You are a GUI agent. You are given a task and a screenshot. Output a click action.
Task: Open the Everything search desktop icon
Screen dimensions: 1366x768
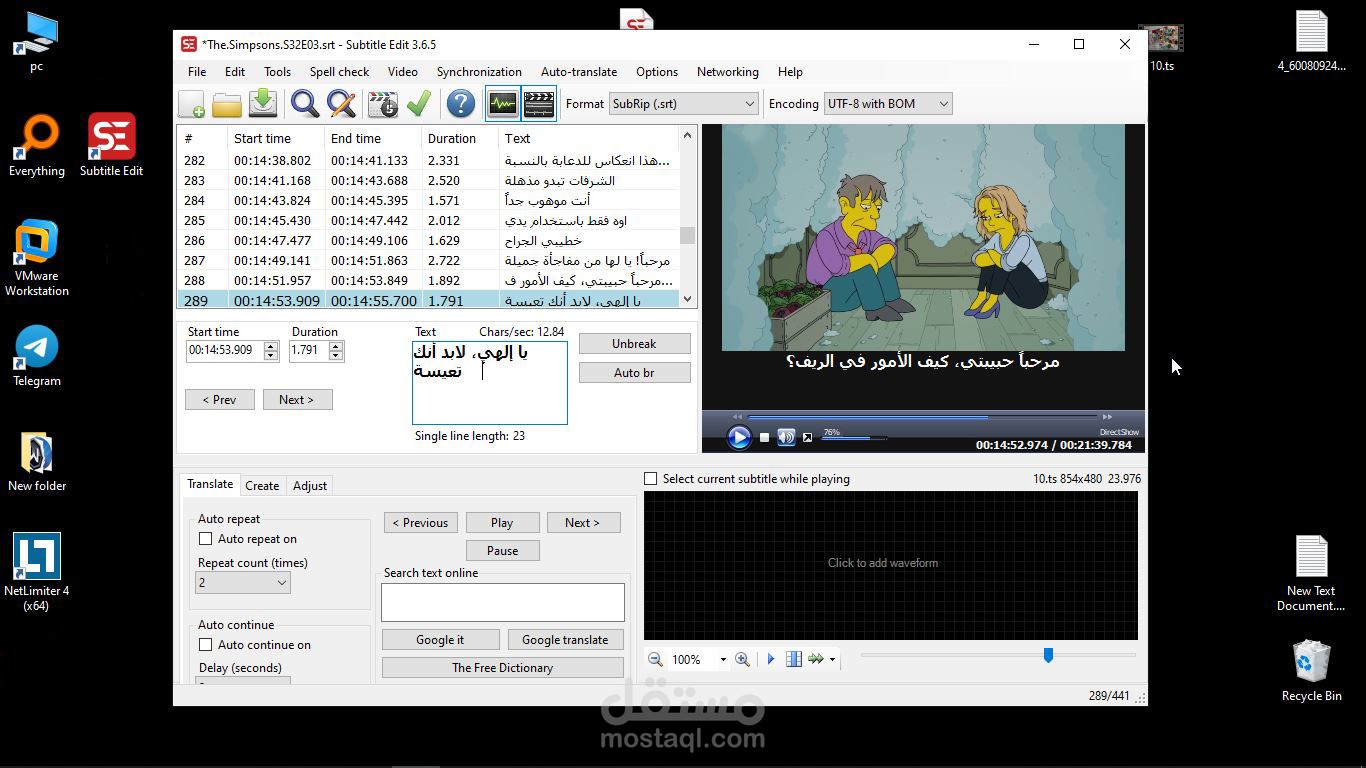37,145
